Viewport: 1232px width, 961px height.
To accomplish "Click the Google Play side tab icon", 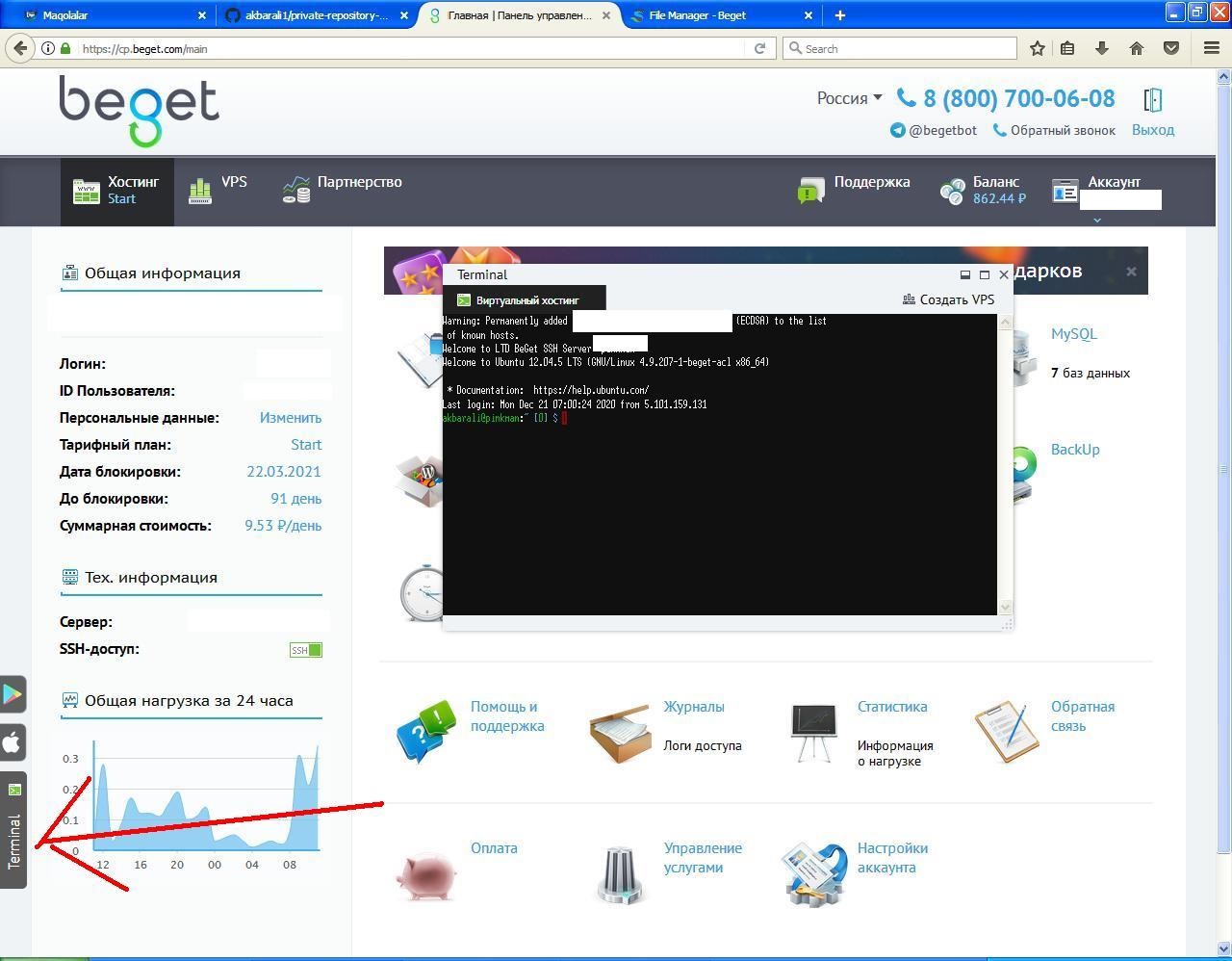I will pos(13,694).
